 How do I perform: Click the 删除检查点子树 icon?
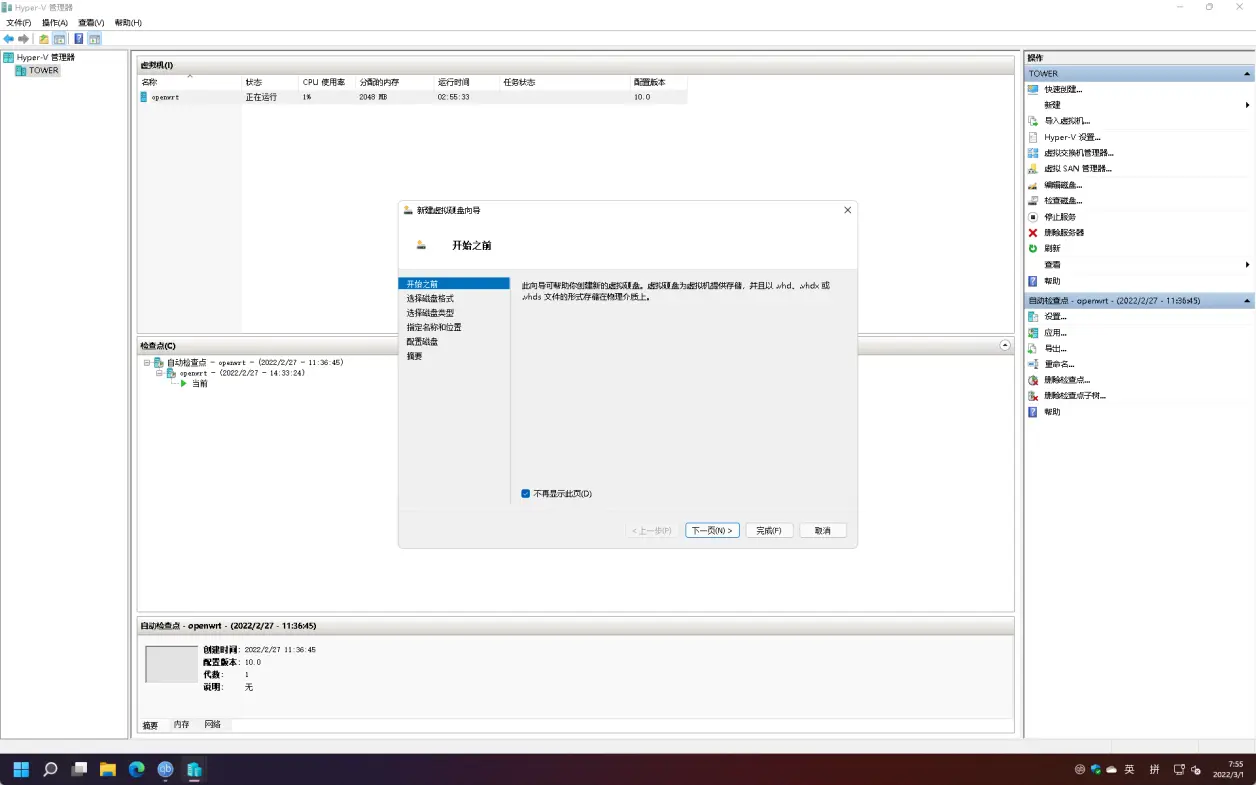point(1033,396)
